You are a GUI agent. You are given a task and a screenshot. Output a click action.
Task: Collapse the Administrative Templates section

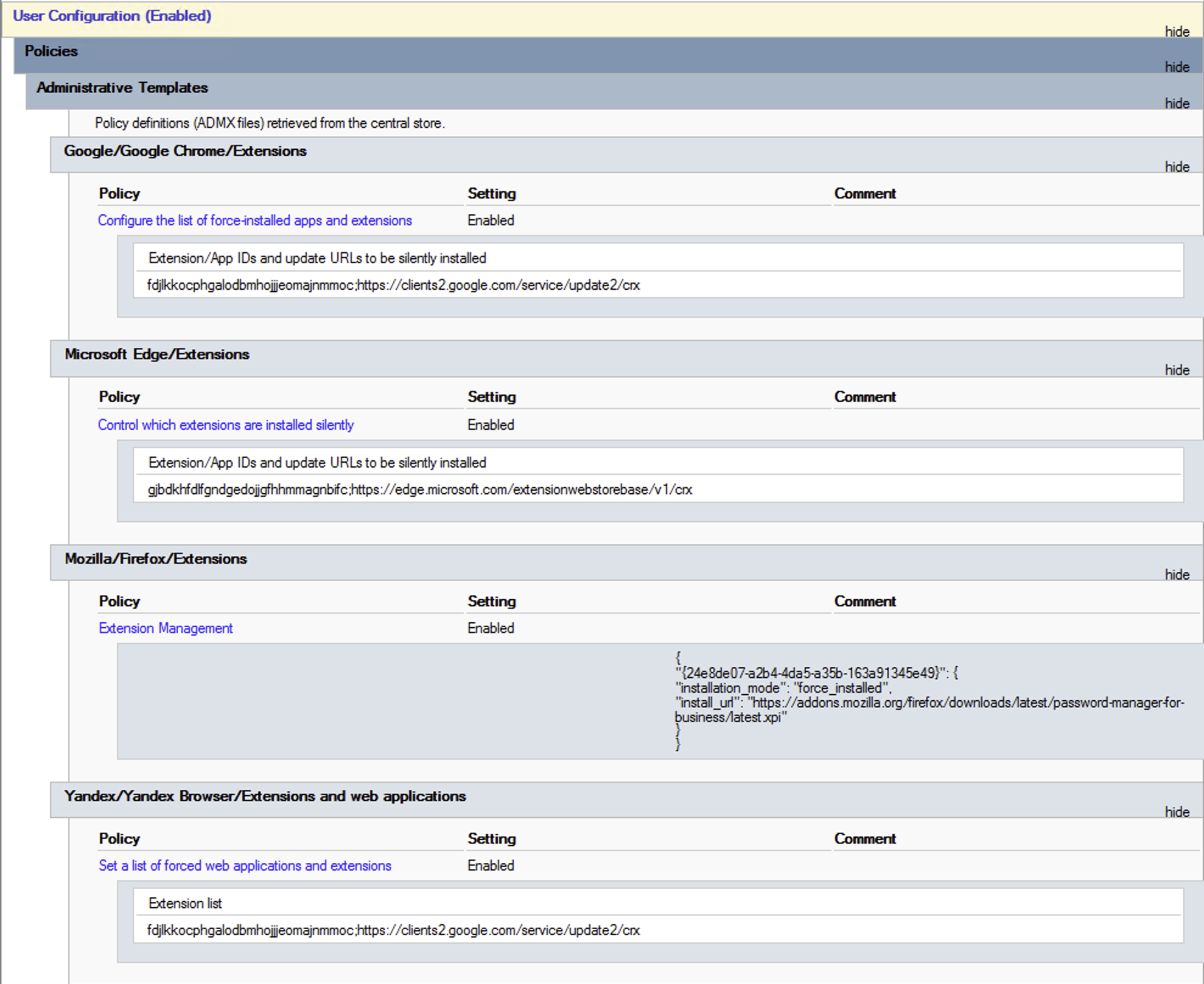[1177, 104]
